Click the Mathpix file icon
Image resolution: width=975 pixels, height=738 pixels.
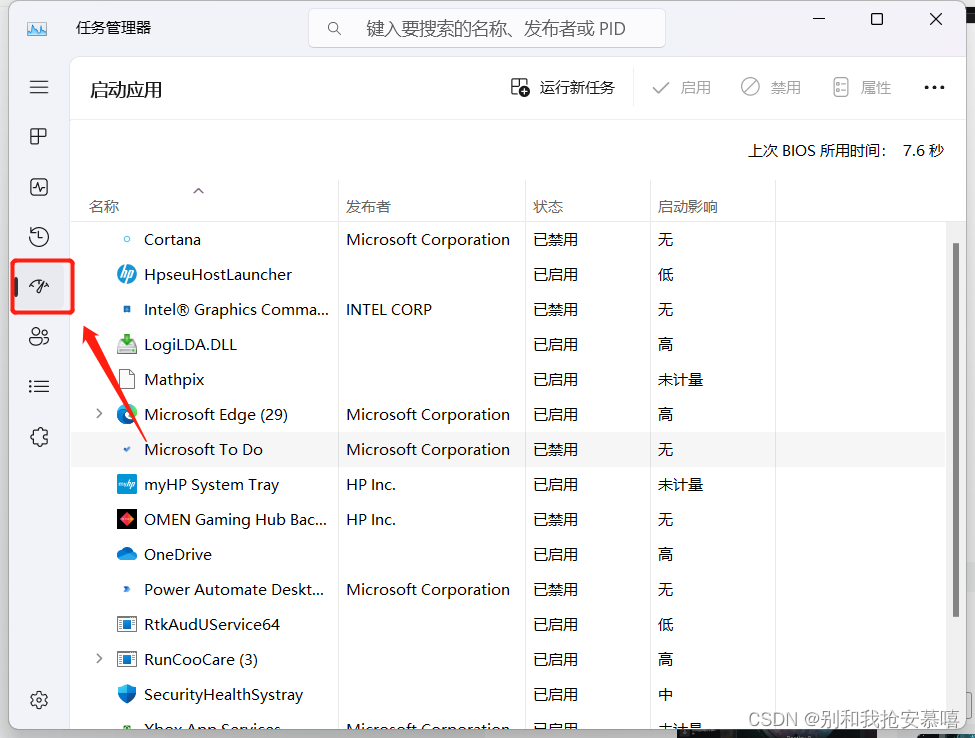point(127,379)
